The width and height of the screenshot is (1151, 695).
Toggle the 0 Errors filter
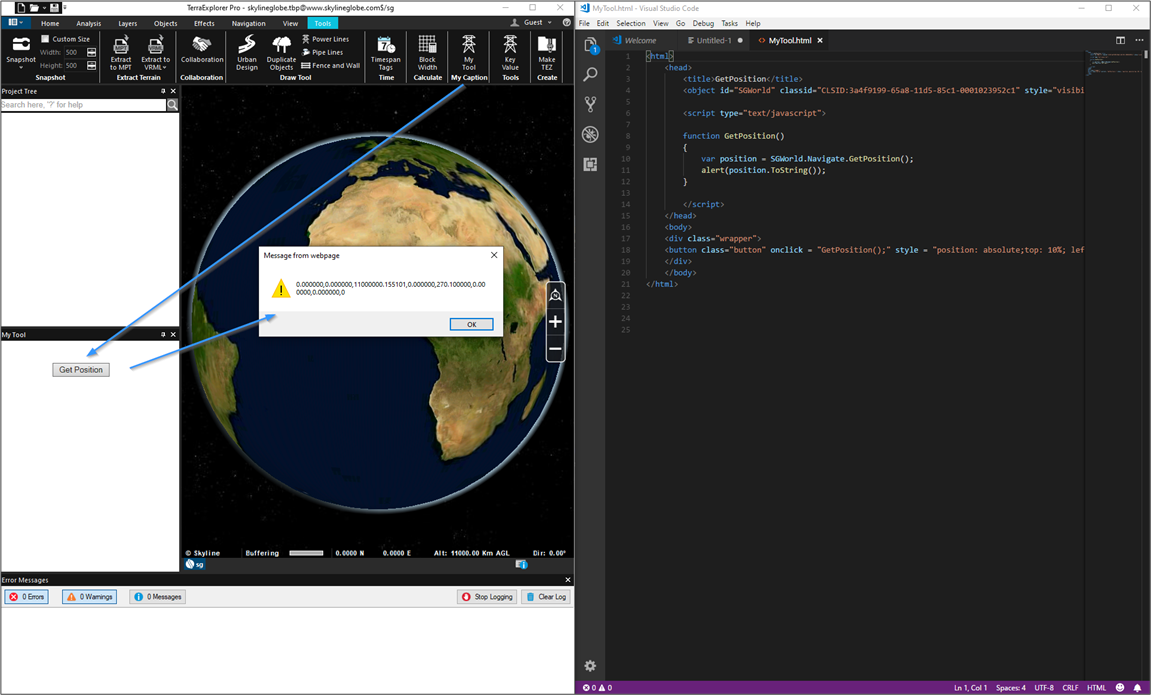[26, 597]
